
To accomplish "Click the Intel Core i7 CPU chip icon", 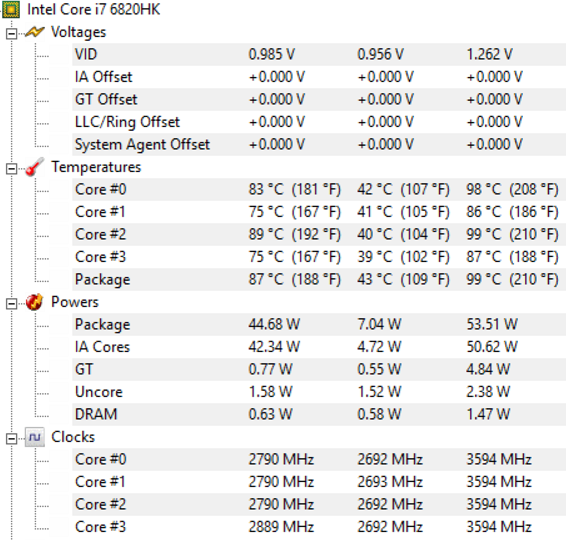I will point(11,10).
